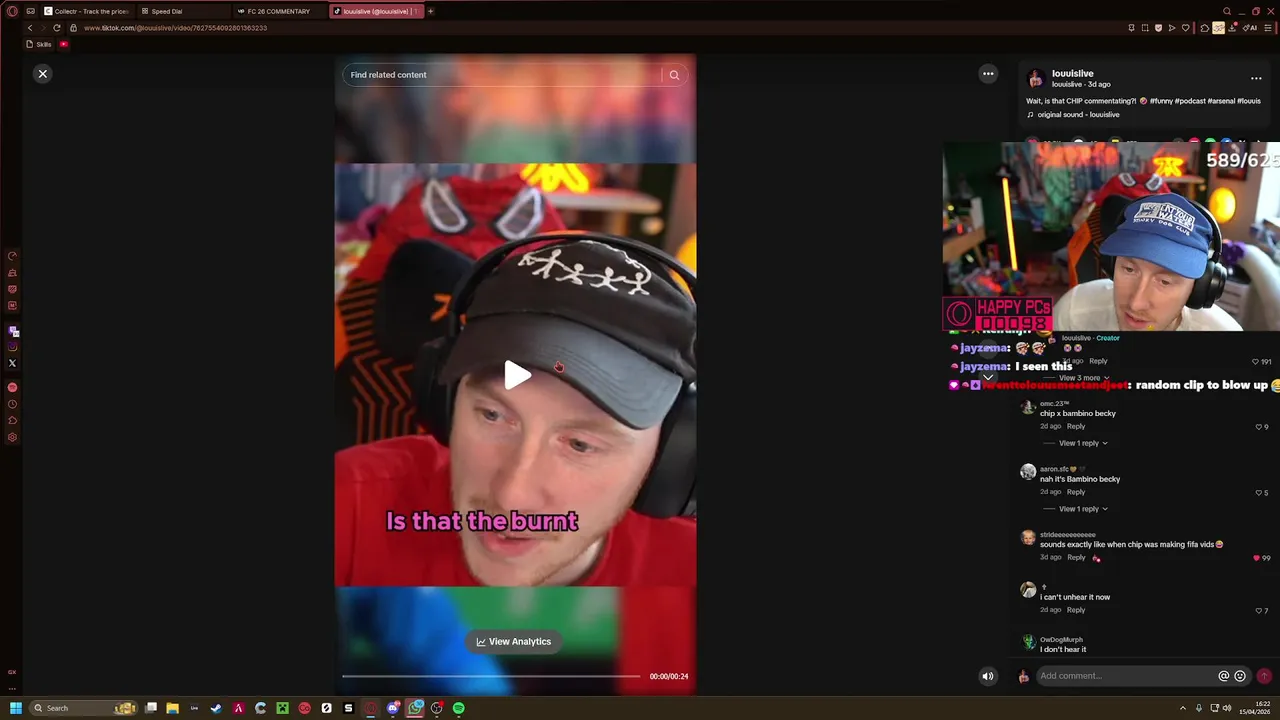The height and width of the screenshot is (720, 1280).
Task: Reply to the i can't unhear it comment
Action: (x=1076, y=610)
